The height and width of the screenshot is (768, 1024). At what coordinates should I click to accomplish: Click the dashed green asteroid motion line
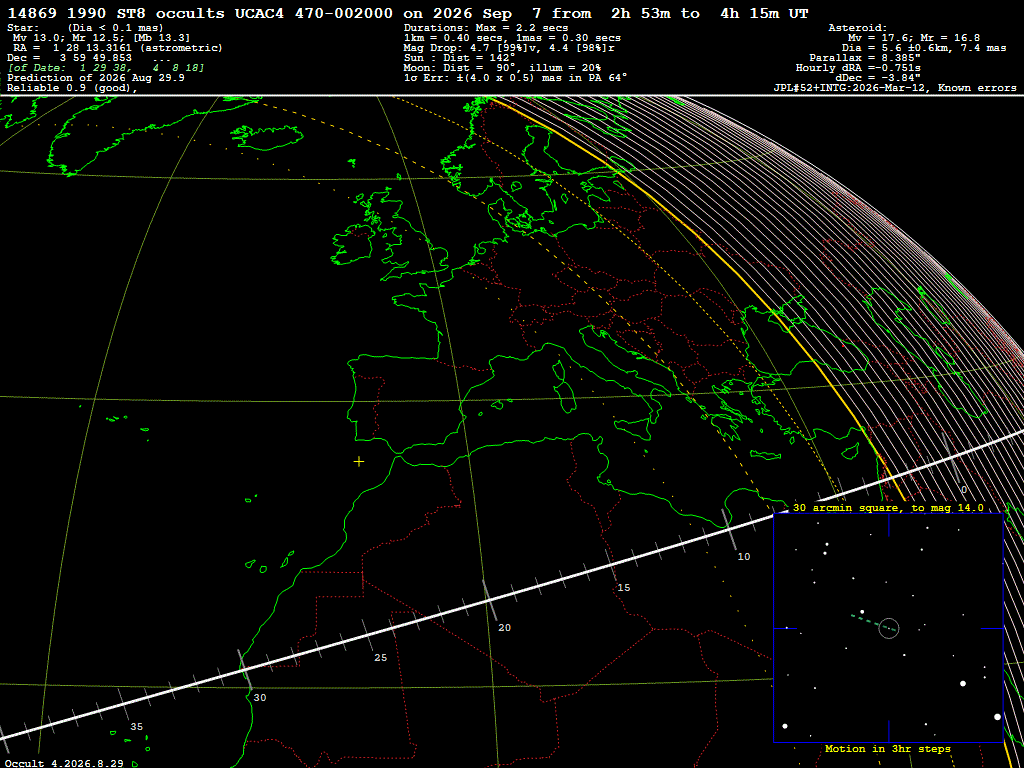tap(869, 620)
